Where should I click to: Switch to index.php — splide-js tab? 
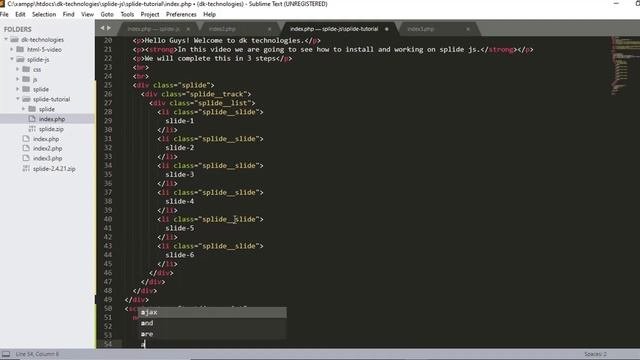tap(153, 29)
